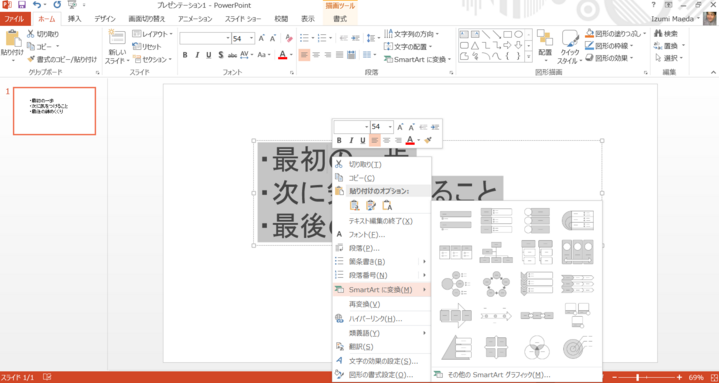
Task: Click Keep Text Only paste option icon
Action: point(387,205)
